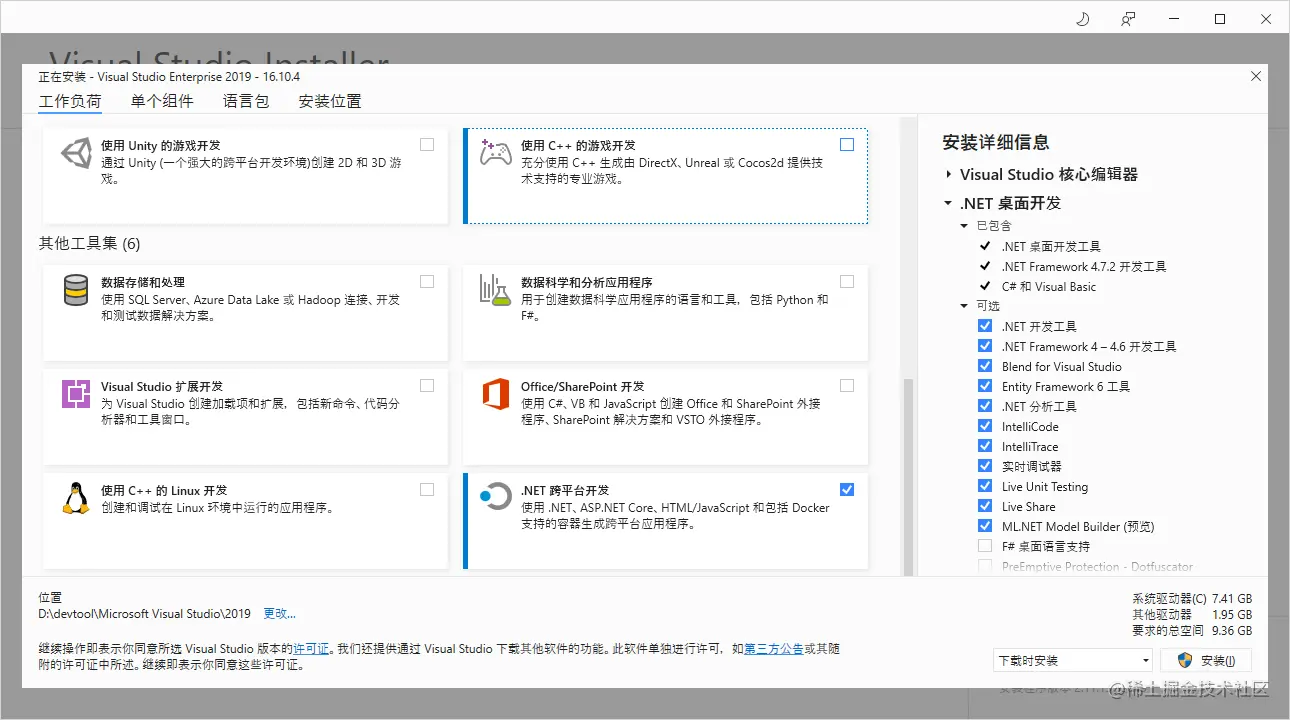Click the 其他工具集 (6) heading
1290x720 pixels.
click(89, 243)
